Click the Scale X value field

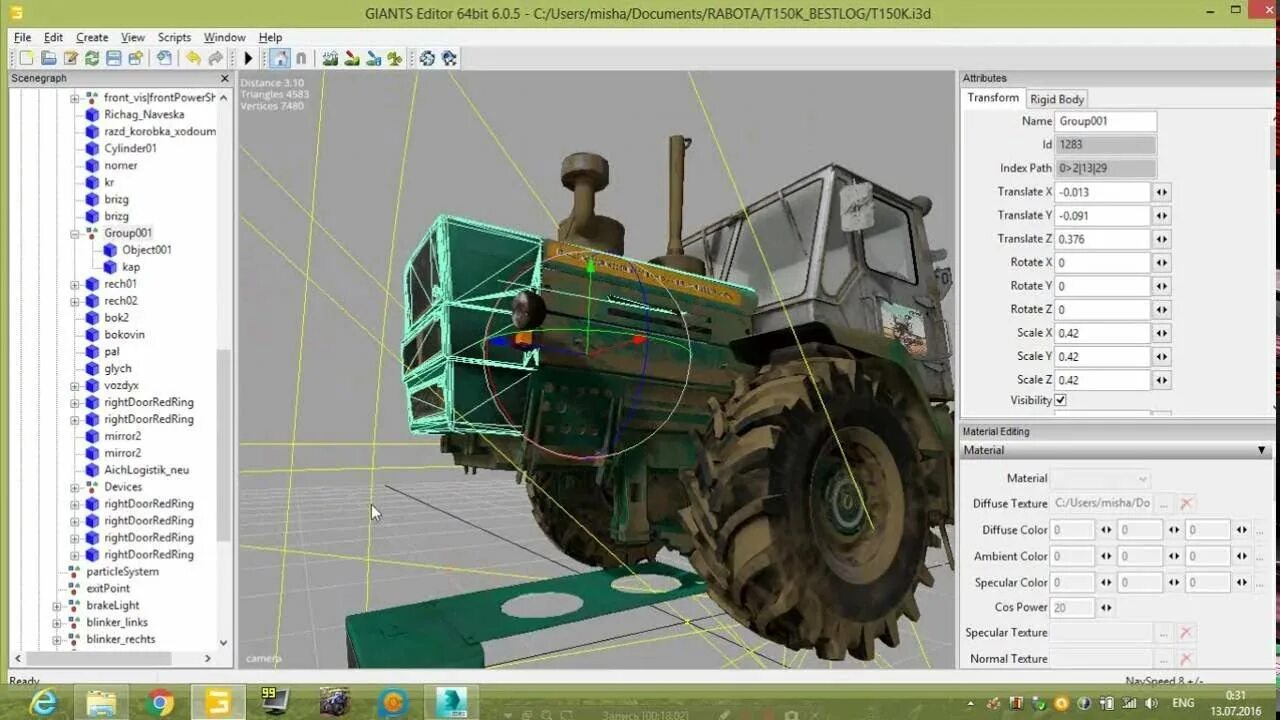click(x=1102, y=333)
